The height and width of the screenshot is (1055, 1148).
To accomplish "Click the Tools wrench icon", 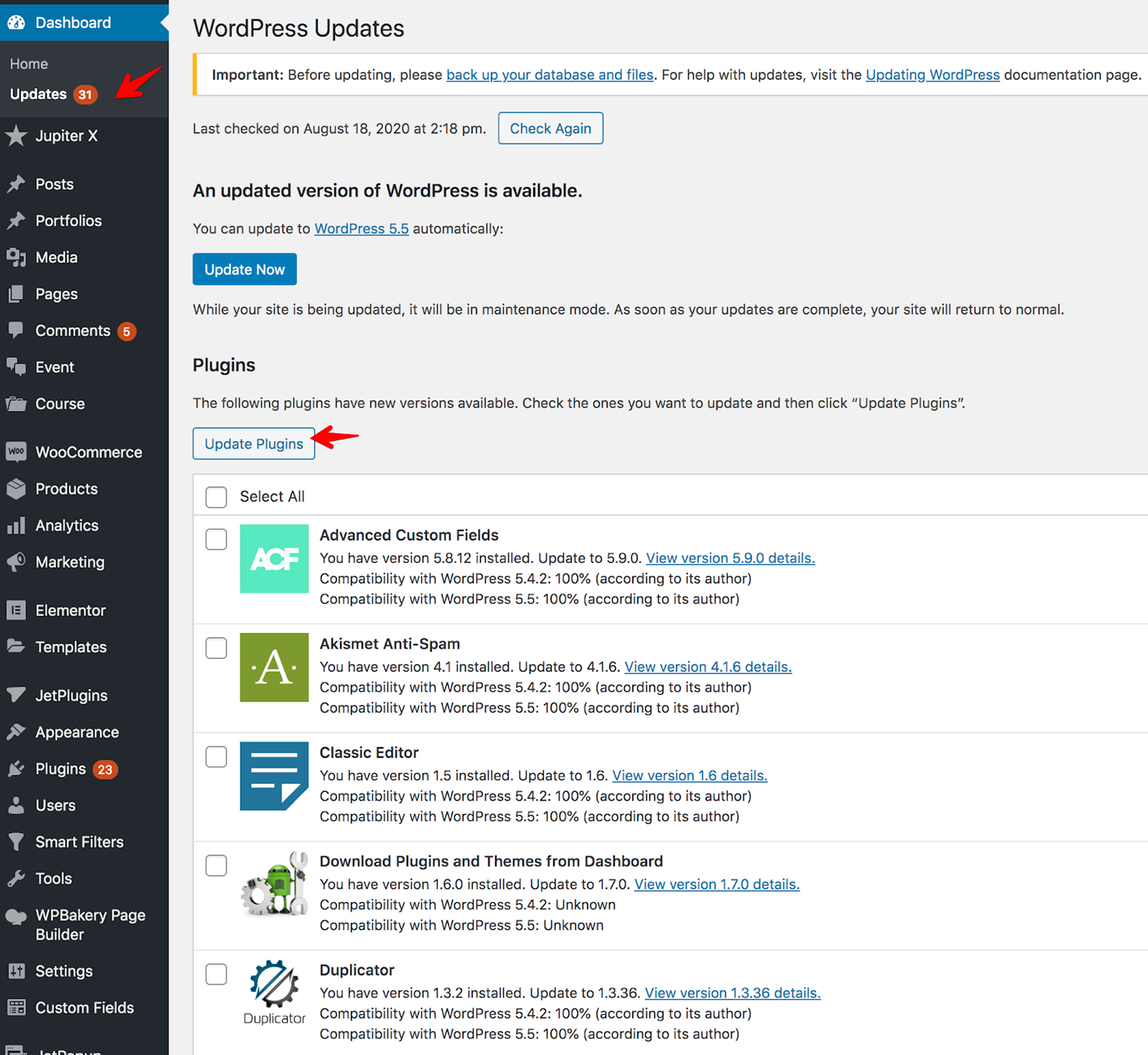I will point(17,879).
